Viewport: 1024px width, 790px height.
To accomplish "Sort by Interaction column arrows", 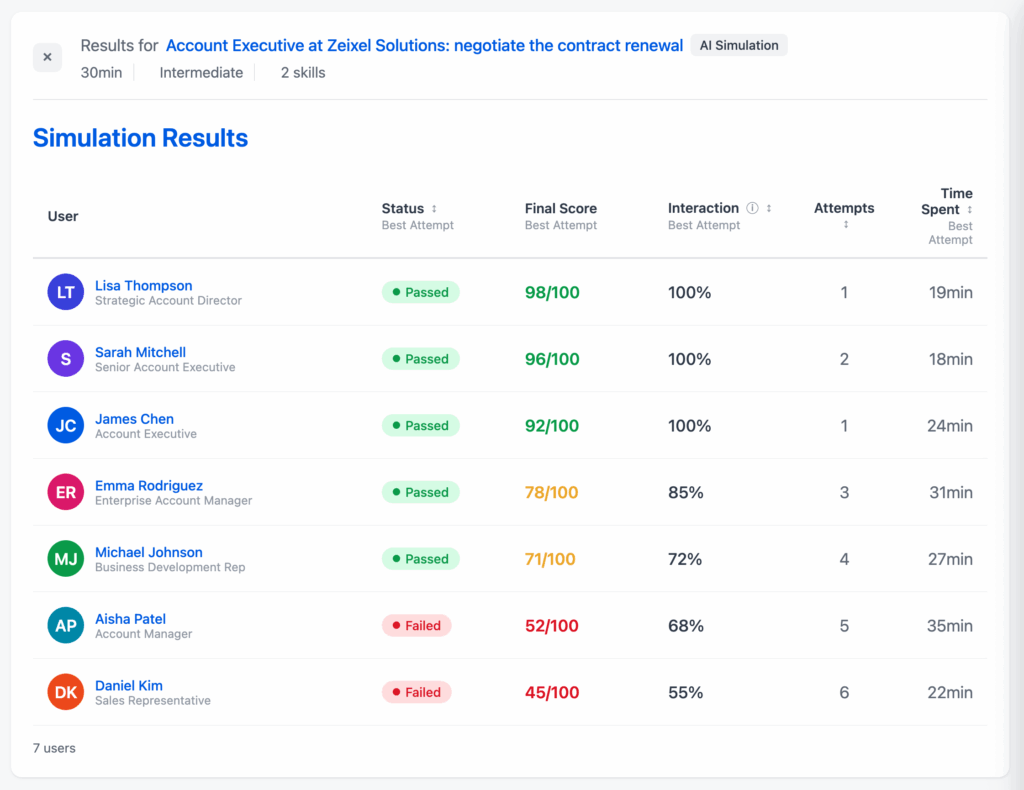I will (x=769, y=209).
